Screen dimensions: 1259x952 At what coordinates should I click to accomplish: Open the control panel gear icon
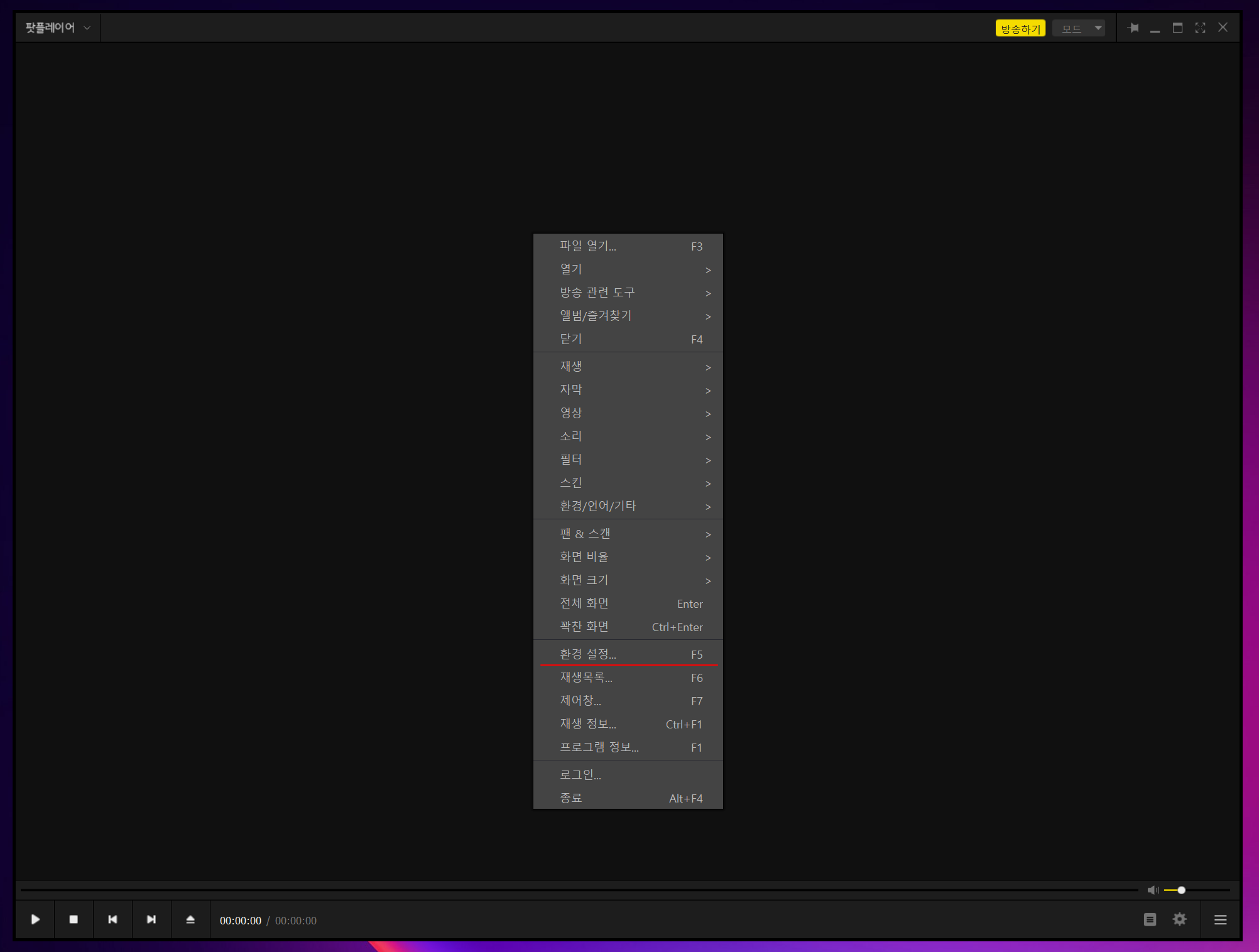pos(1179,919)
